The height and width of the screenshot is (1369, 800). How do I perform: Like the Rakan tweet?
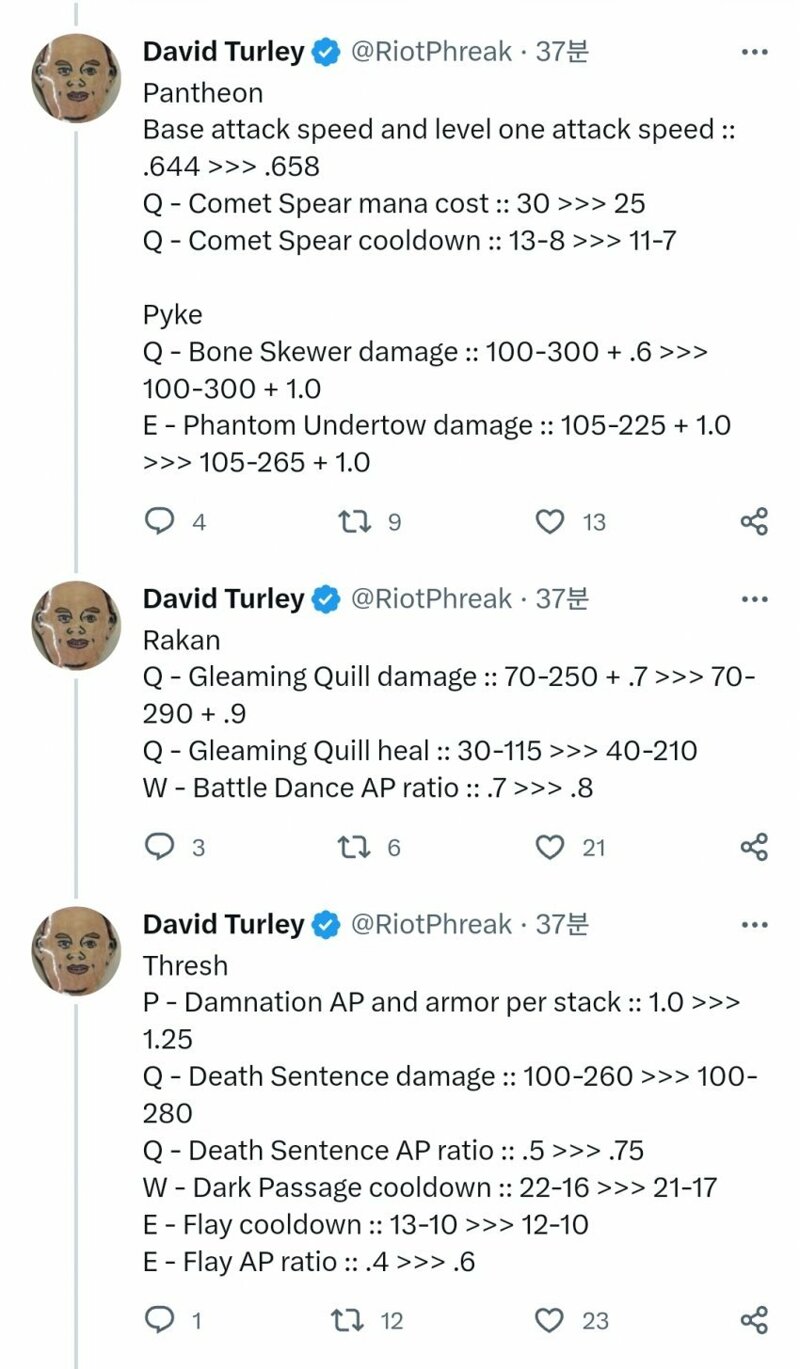551,847
